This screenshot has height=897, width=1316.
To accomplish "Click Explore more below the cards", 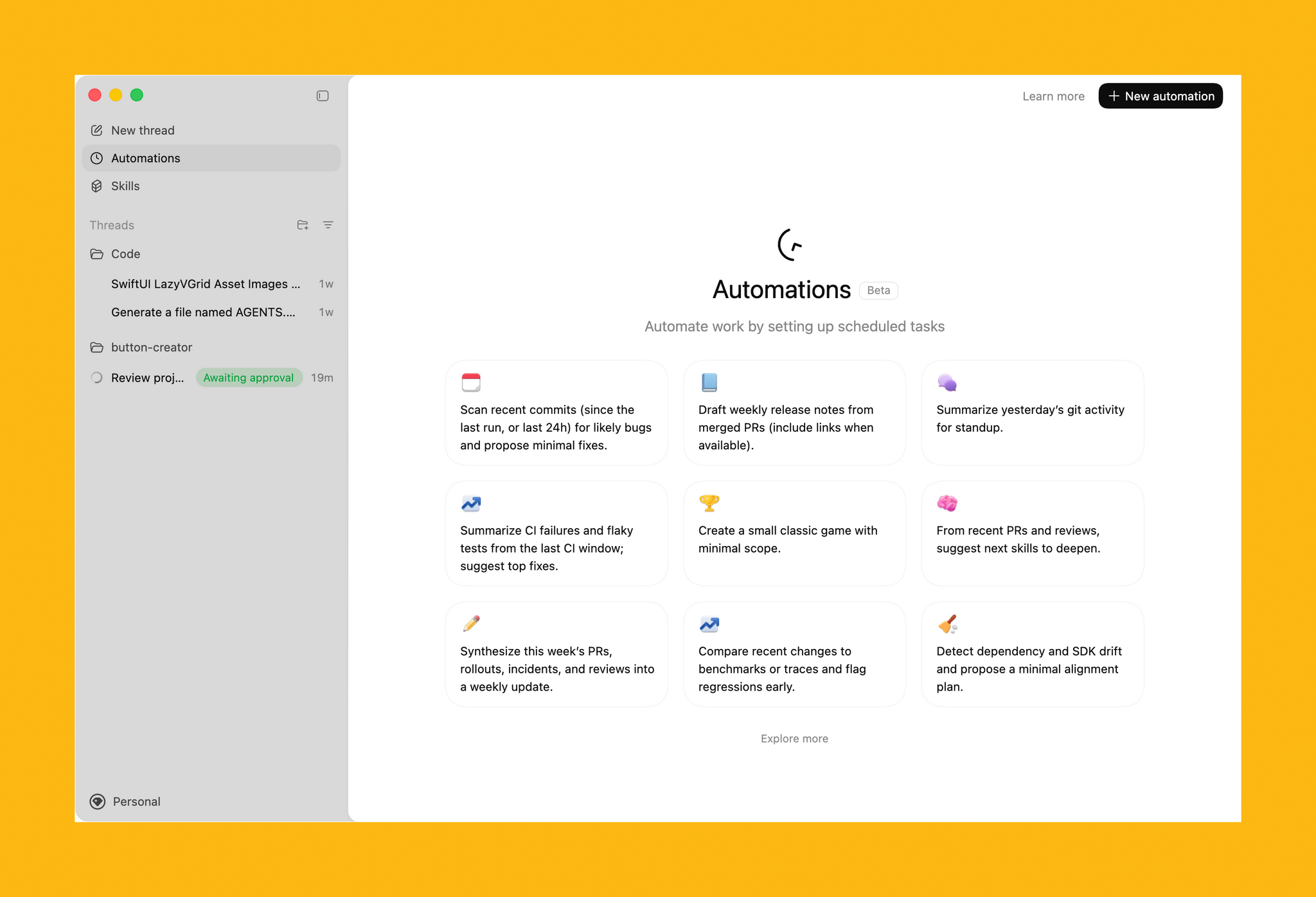I will [794, 738].
